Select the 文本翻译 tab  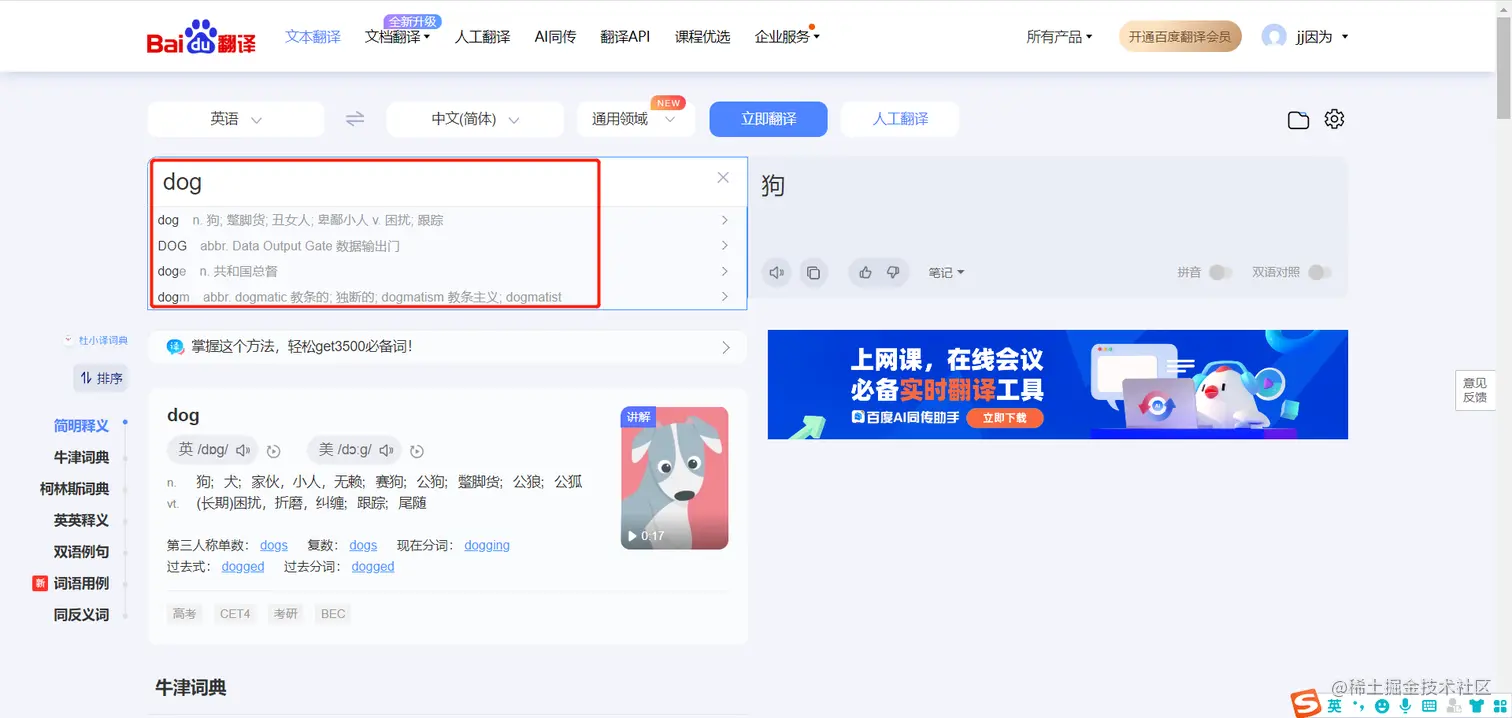(313, 37)
